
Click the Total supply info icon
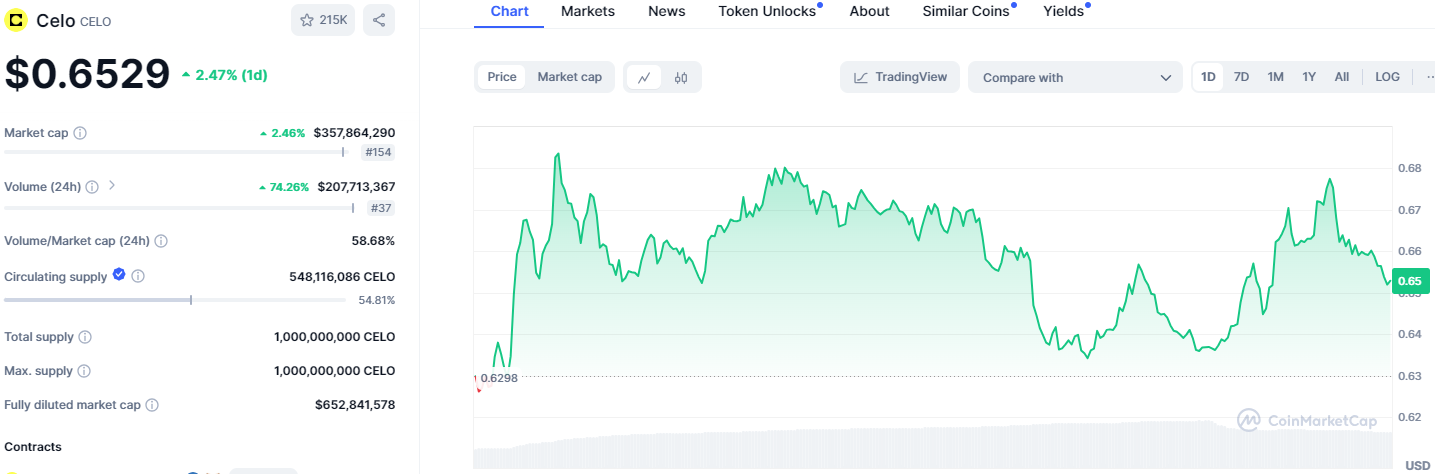pyautogui.click(x=86, y=337)
